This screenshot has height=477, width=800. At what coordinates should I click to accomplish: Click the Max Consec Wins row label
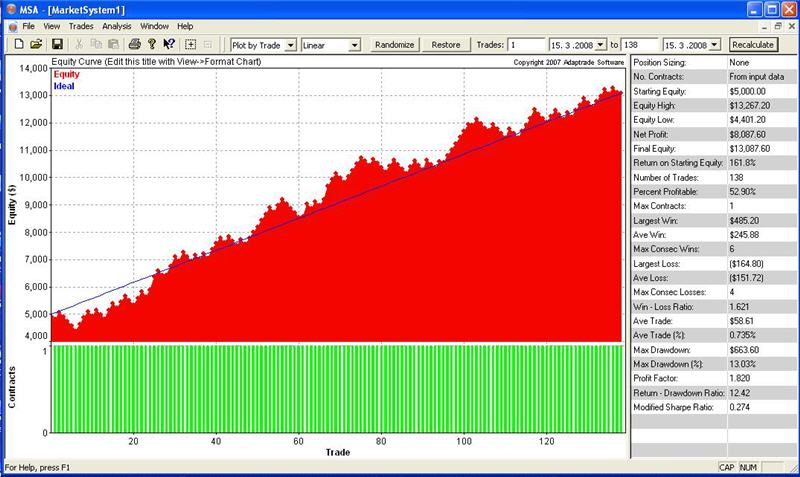666,249
